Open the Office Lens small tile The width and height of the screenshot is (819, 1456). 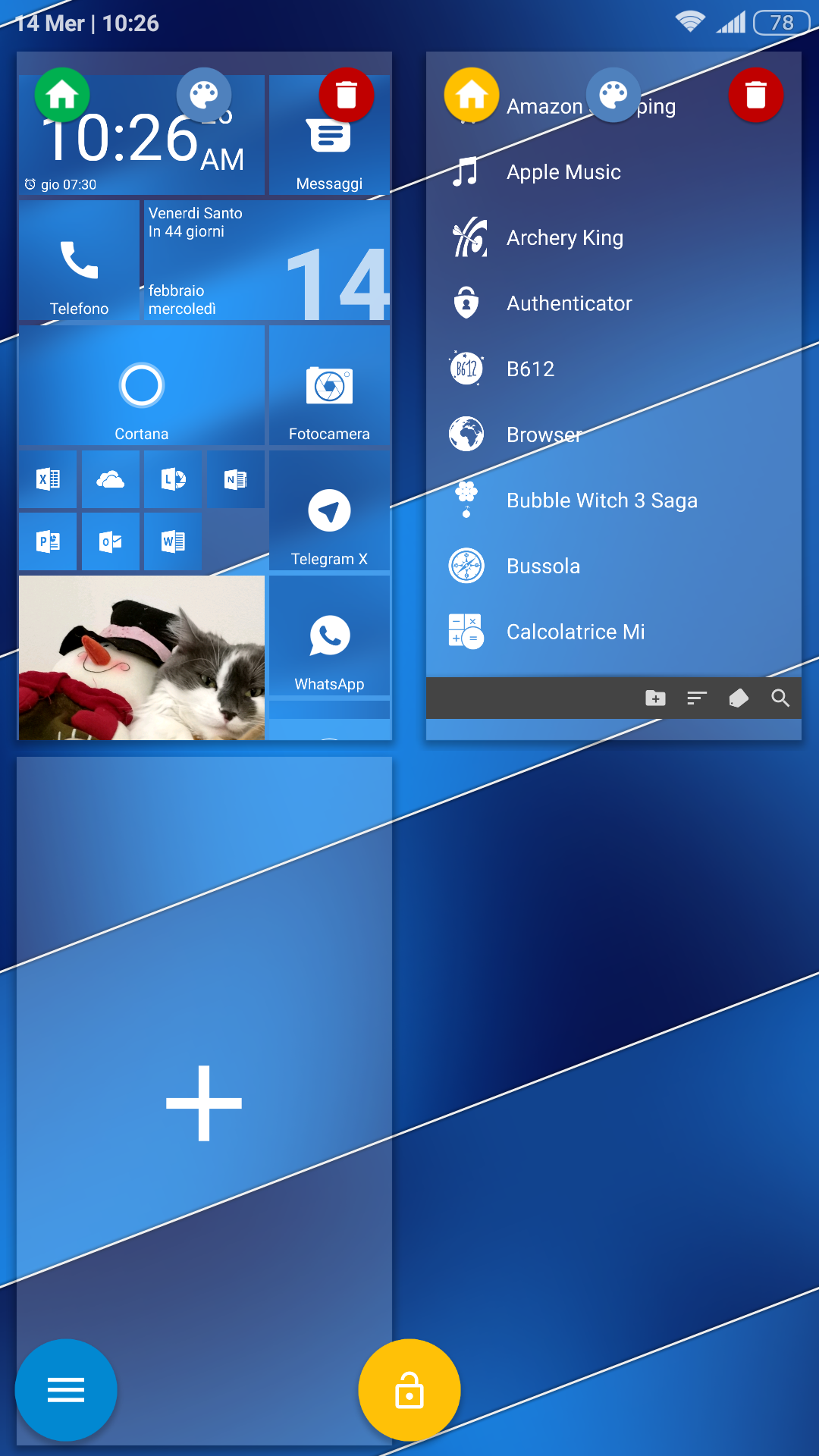[x=173, y=479]
